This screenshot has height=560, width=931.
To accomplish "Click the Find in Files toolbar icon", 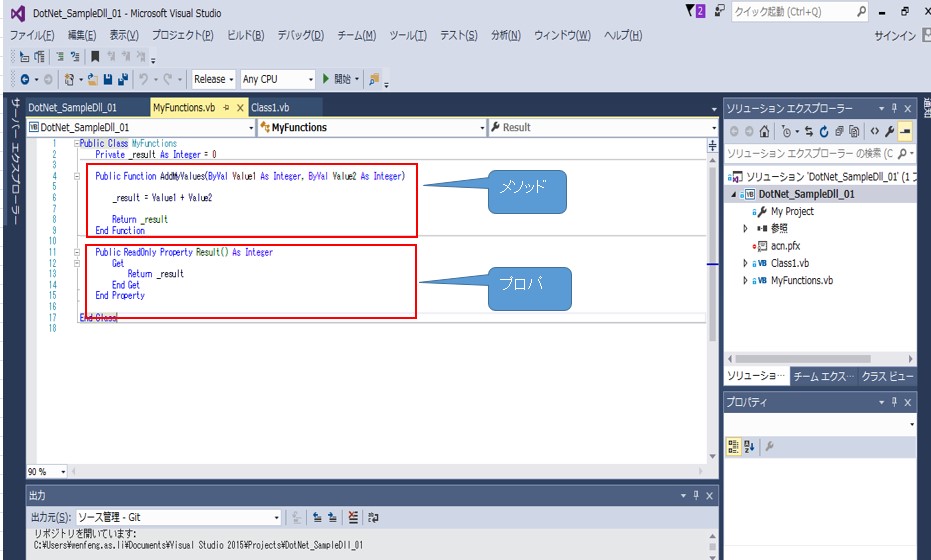I will (x=373, y=79).
